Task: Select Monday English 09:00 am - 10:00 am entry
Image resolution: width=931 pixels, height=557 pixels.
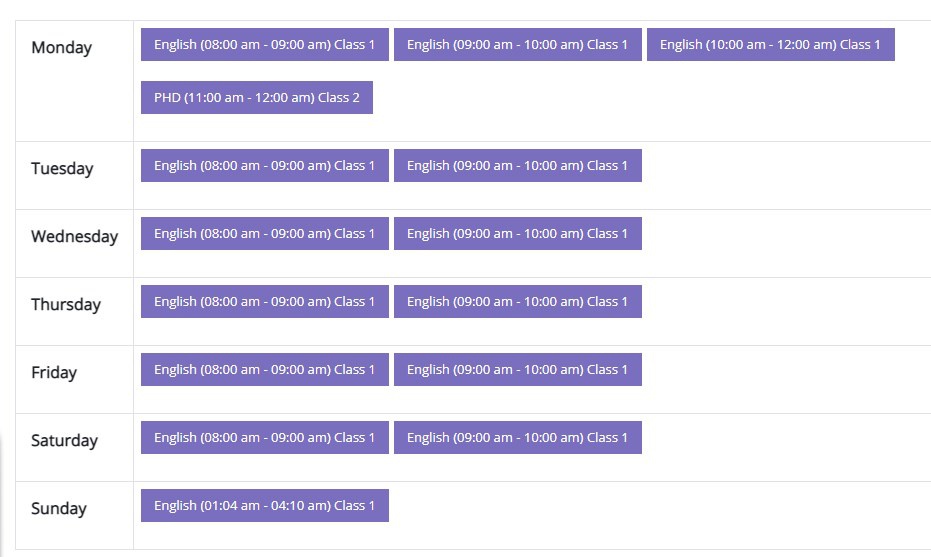Action: 517,45
